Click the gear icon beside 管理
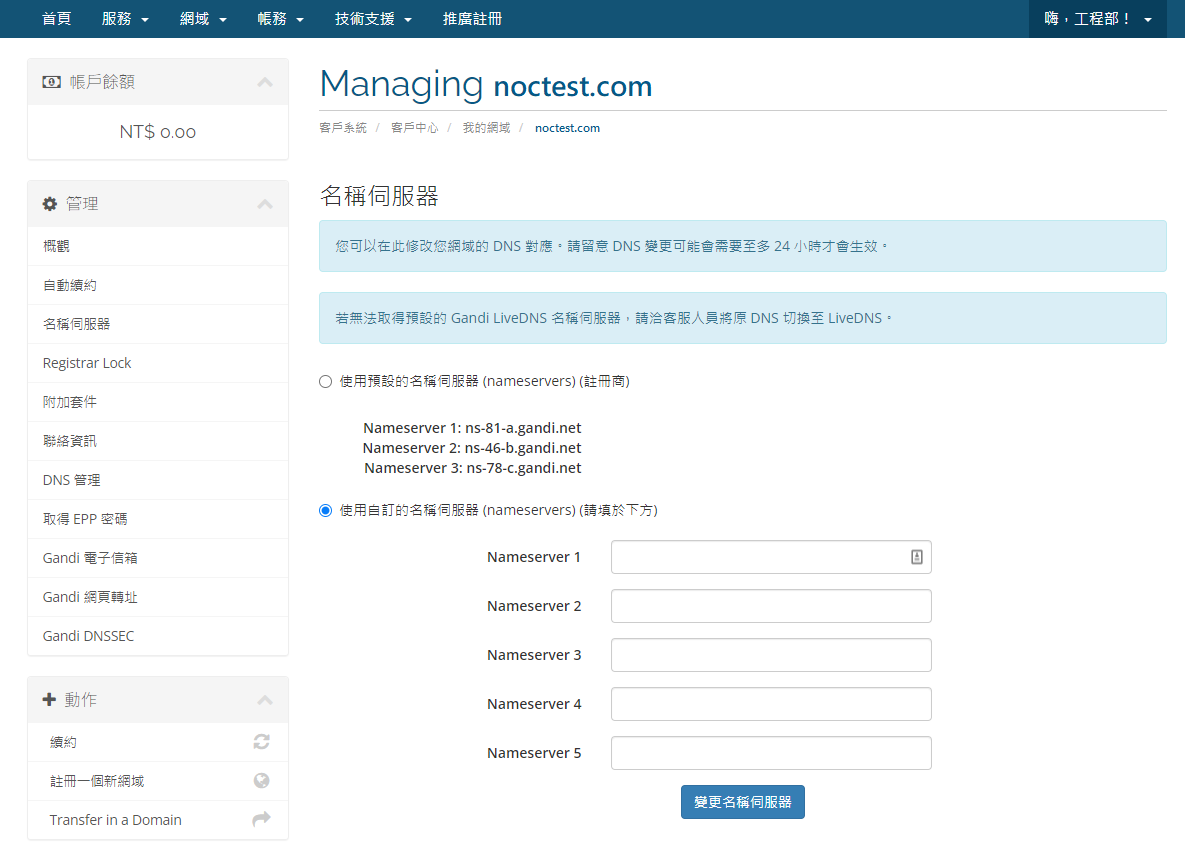 click(x=50, y=204)
